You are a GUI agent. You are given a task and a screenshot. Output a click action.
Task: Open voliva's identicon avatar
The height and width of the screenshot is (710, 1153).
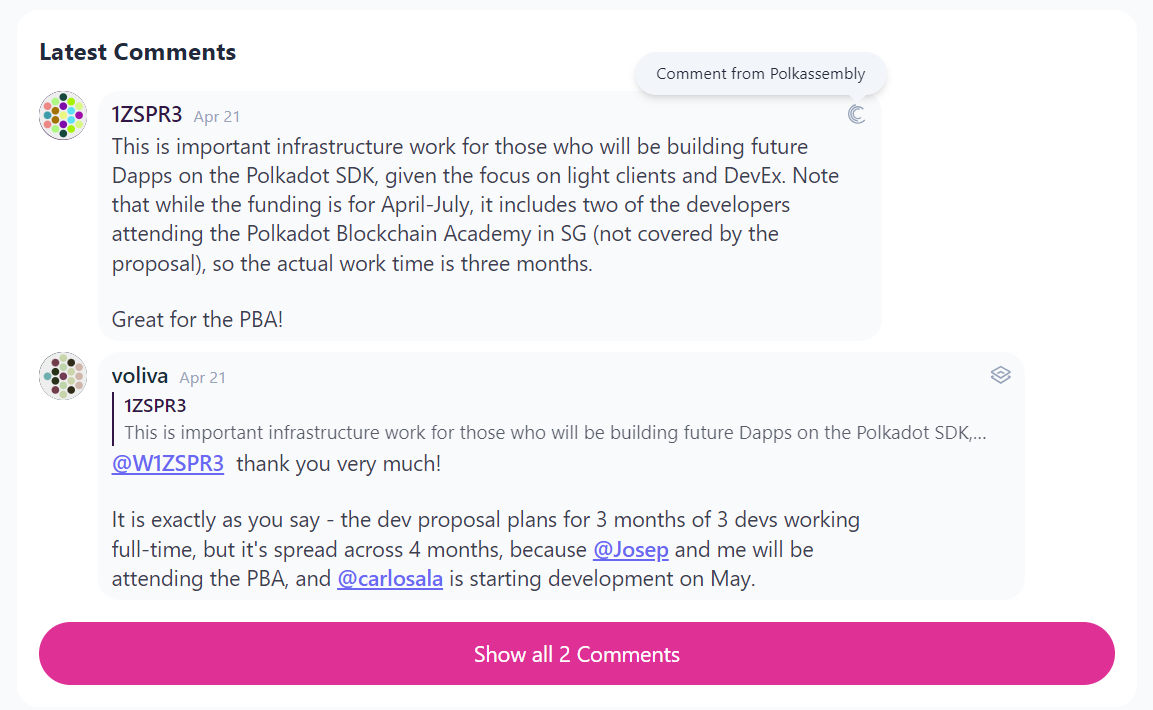(x=63, y=376)
